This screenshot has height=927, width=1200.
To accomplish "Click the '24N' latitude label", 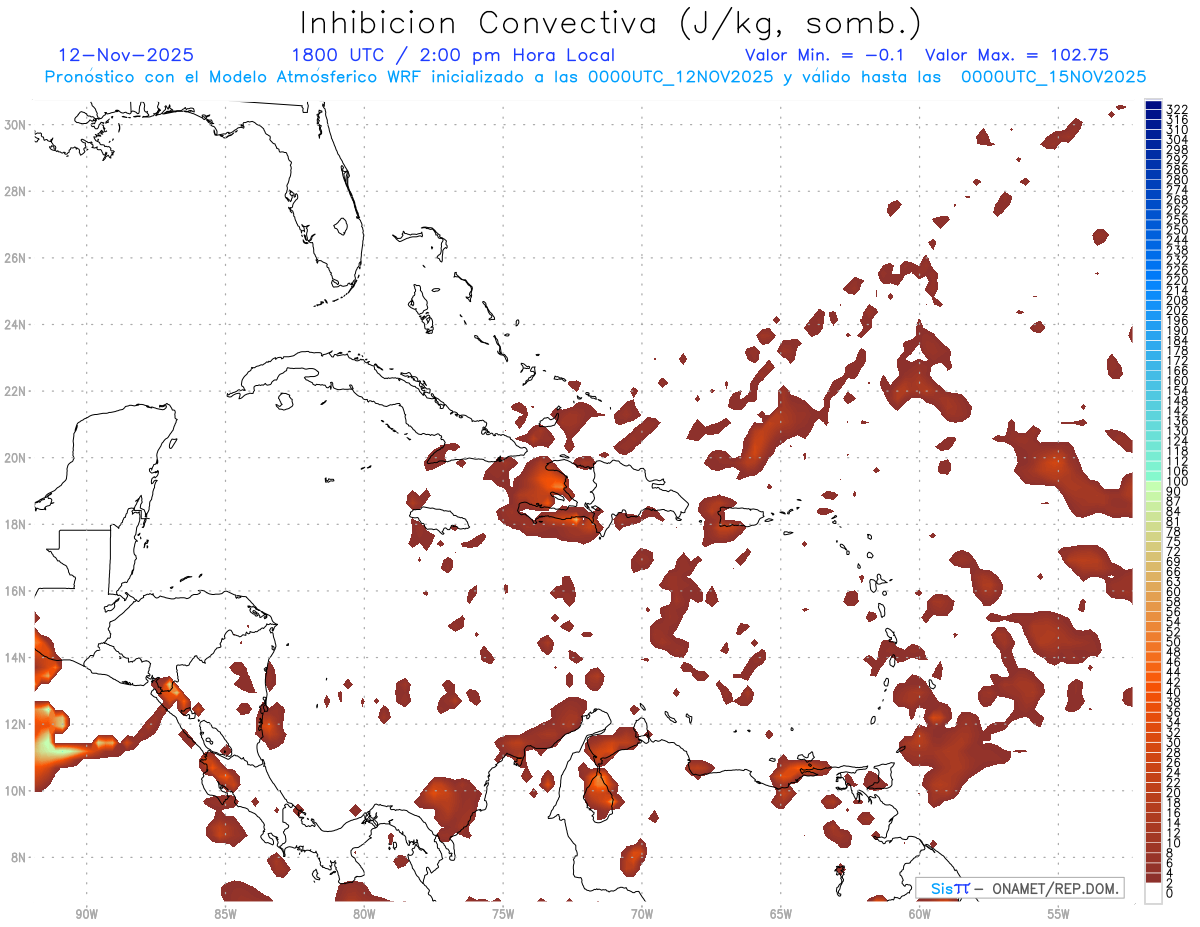I will (x=16, y=324).
